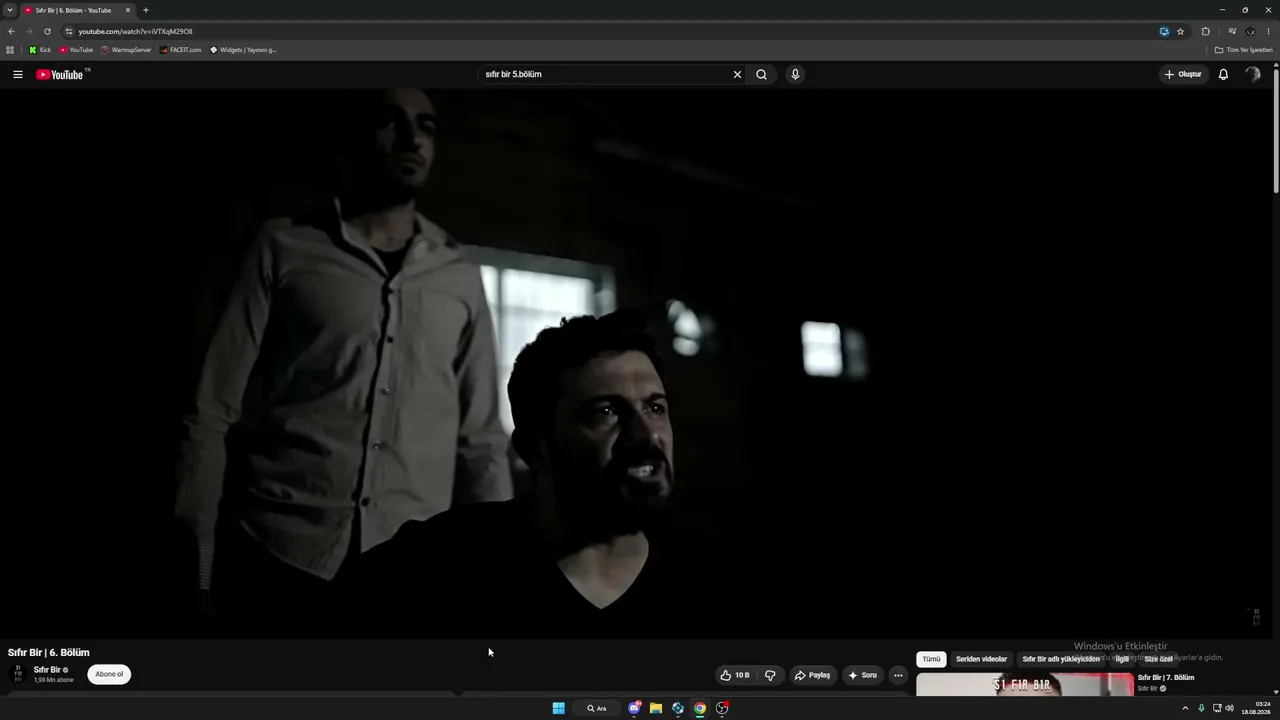Click the Sıfır Bir 7. Bölüm thumbnail
This screenshot has height=720, width=1280.
[x=1025, y=685]
